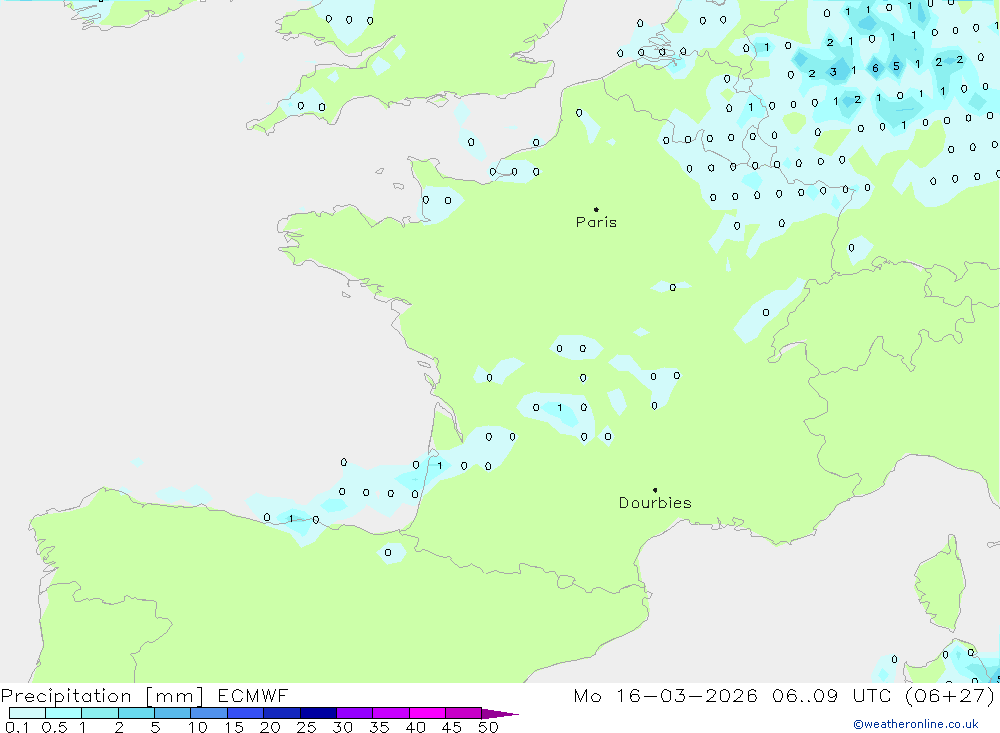Image resolution: width=1000 pixels, height=733 pixels.
Task: Open the weatheronline.co.uk copyright link
Action: pyautogui.click(x=915, y=724)
